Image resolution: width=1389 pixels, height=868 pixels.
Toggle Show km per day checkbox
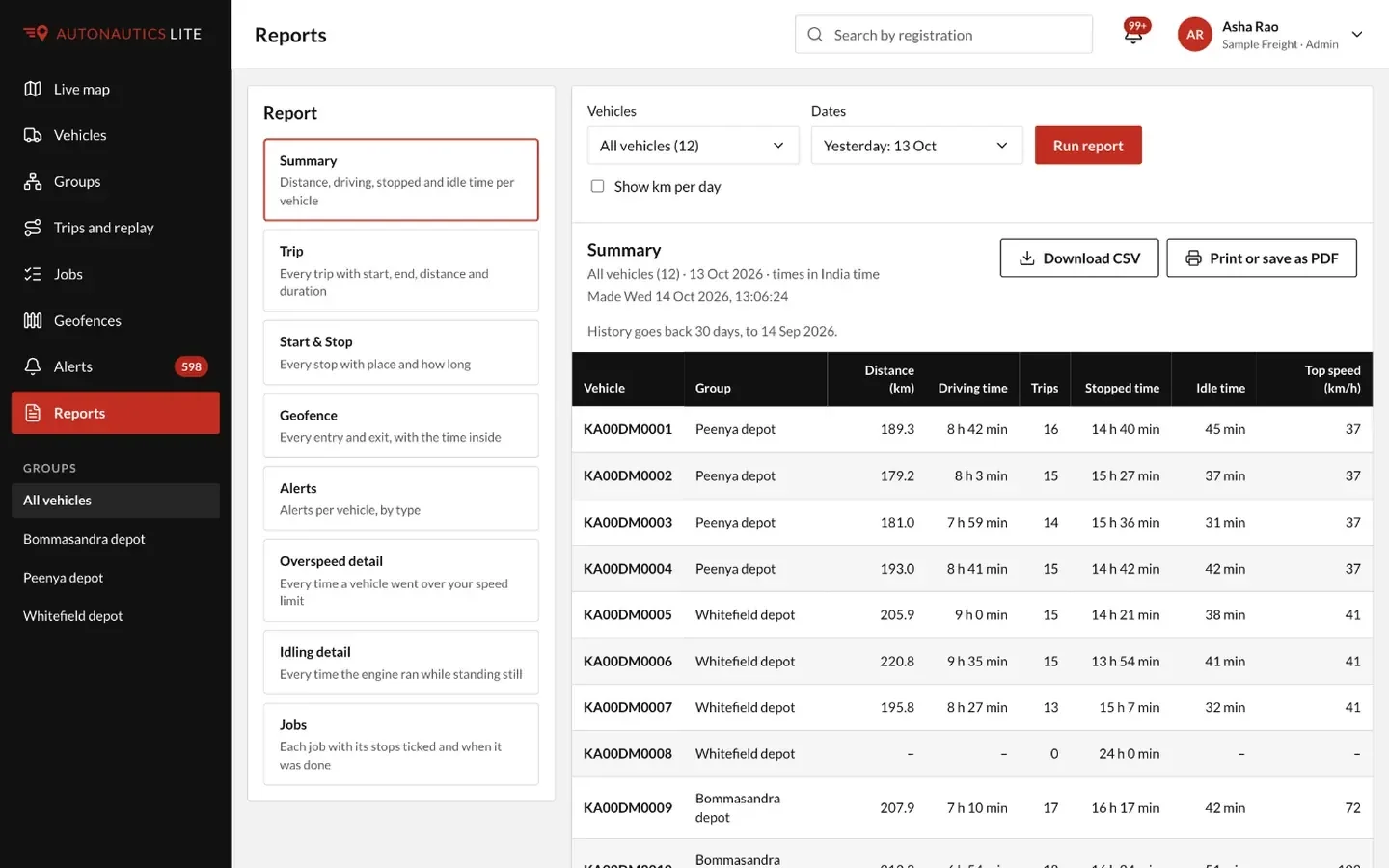tap(597, 186)
